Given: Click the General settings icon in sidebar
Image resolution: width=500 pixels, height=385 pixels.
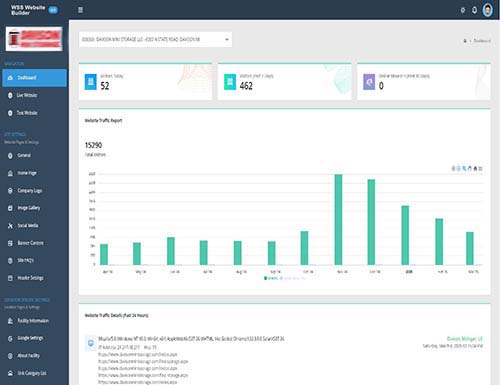Looking at the screenshot, I should point(10,156).
